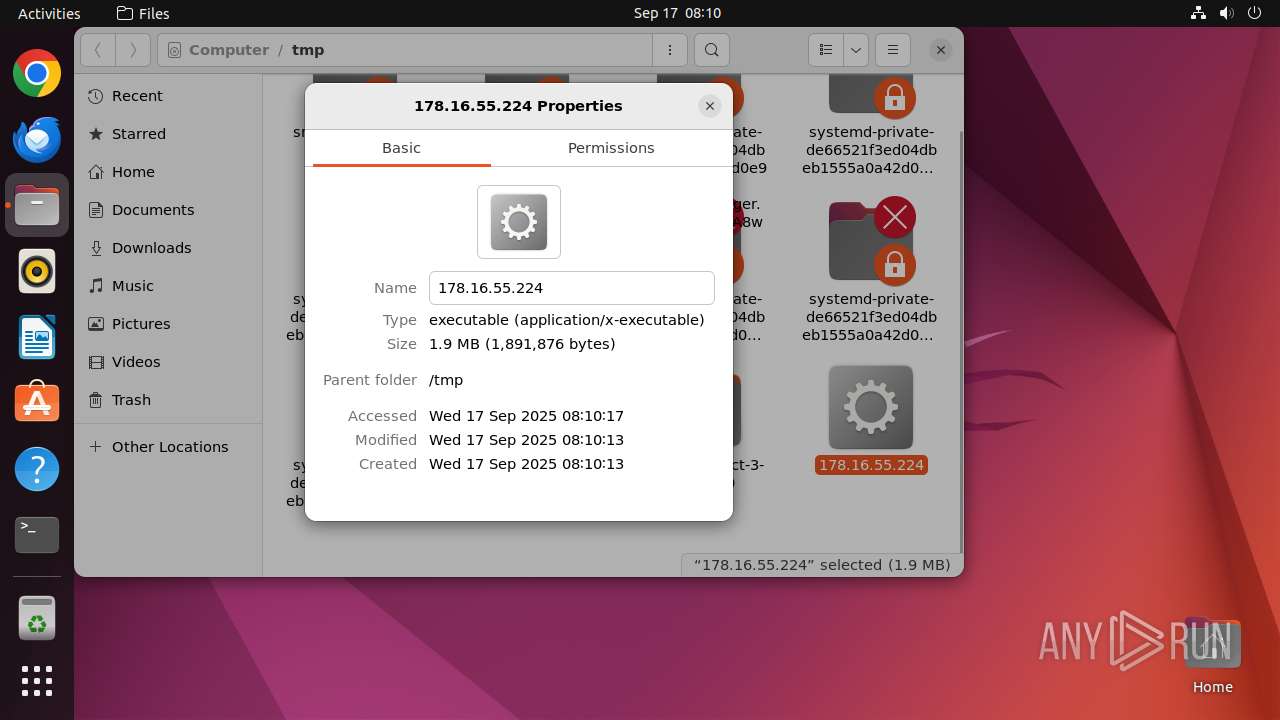Open Documents in sidebar
This screenshot has width=1280, height=720.
pos(168,210)
